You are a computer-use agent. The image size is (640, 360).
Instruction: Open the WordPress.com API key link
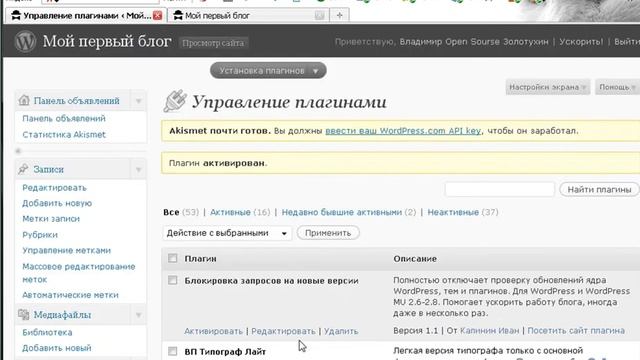[x=403, y=131]
